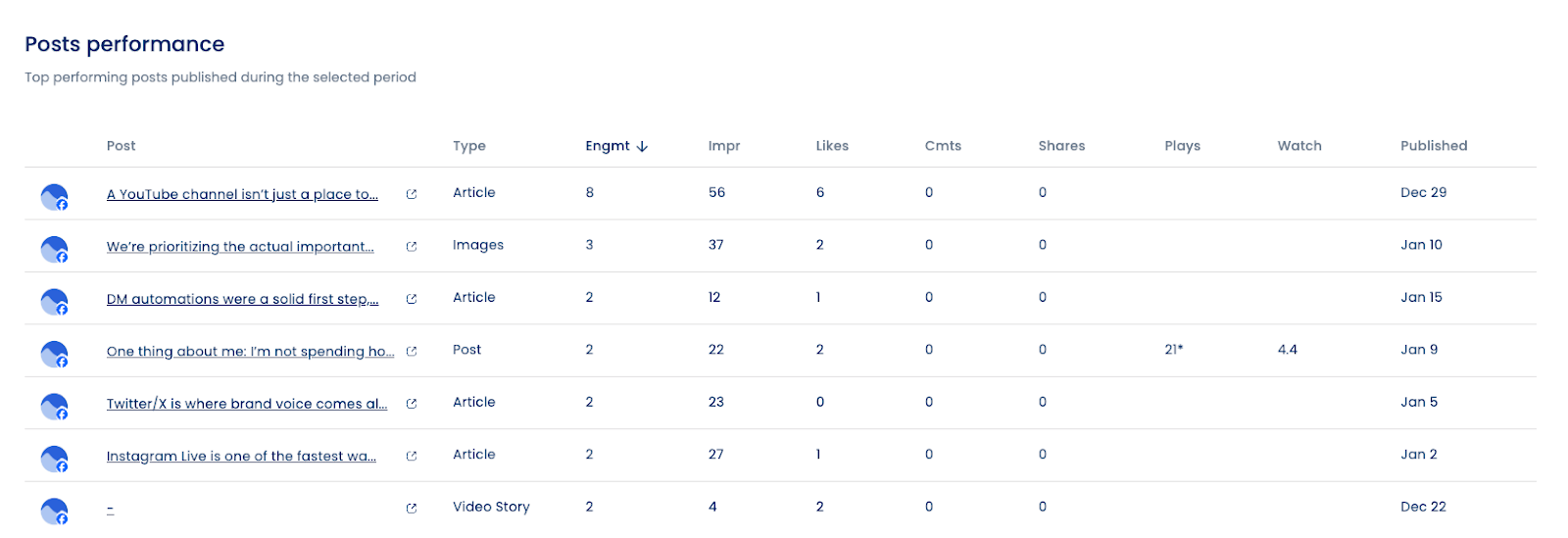
Task: Click external link icon on Video Story row
Action: click(x=412, y=508)
